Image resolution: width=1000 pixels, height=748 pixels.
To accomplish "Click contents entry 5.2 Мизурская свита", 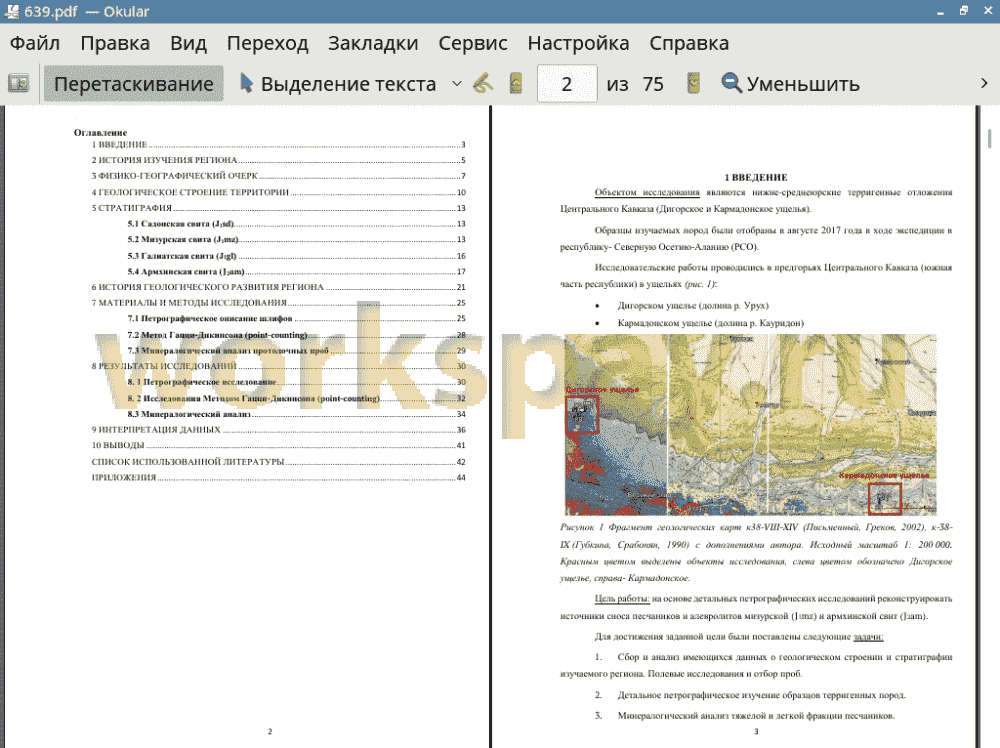I will click(x=296, y=239).
